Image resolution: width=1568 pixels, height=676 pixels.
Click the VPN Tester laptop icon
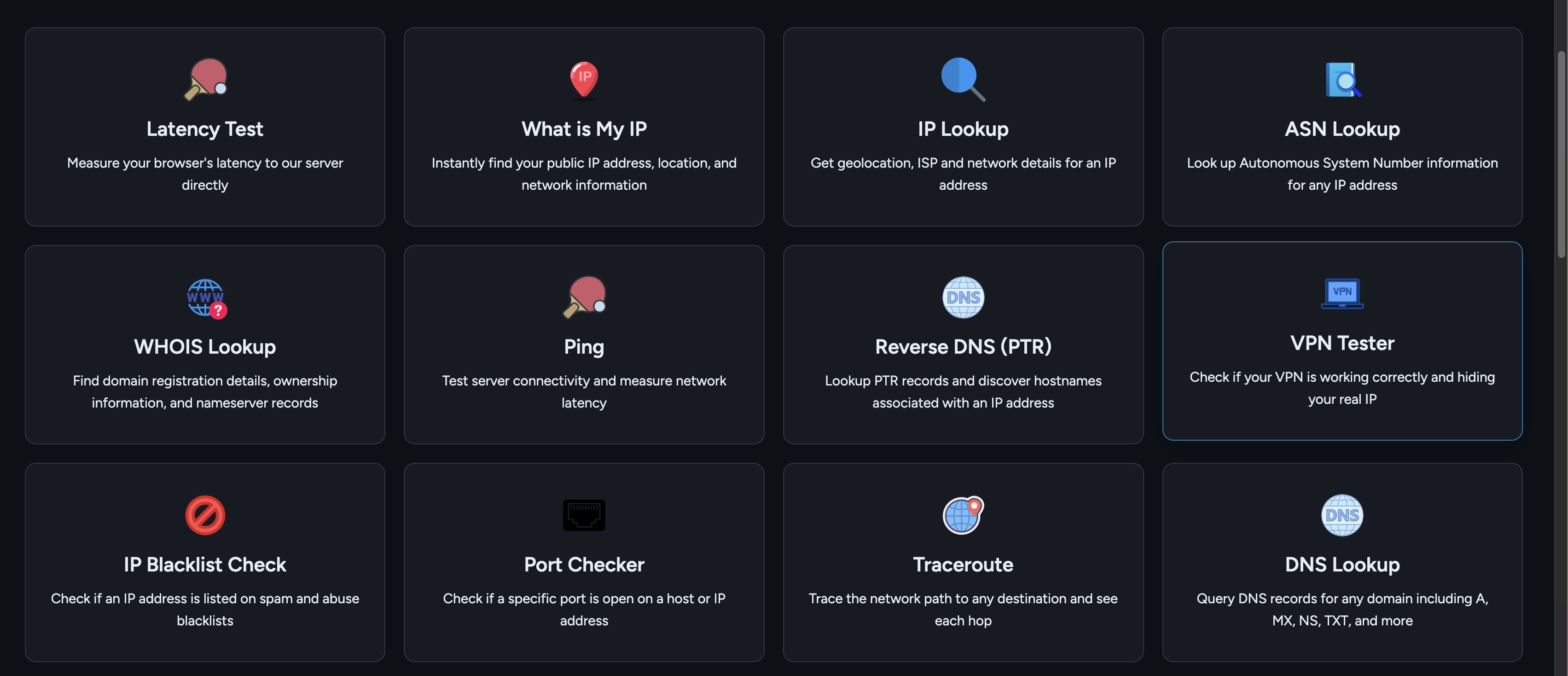click(x=1342, y=293)
